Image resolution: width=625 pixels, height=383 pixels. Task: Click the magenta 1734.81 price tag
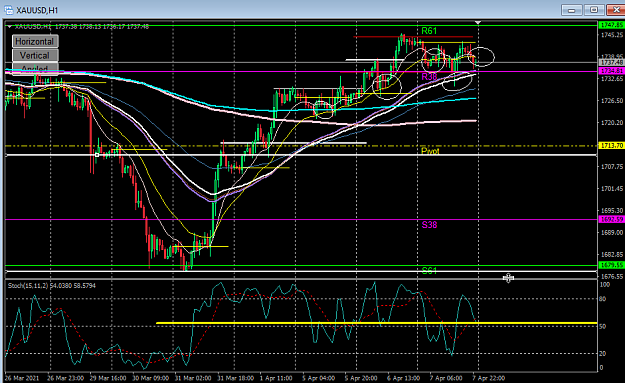[x=611, y=71]
